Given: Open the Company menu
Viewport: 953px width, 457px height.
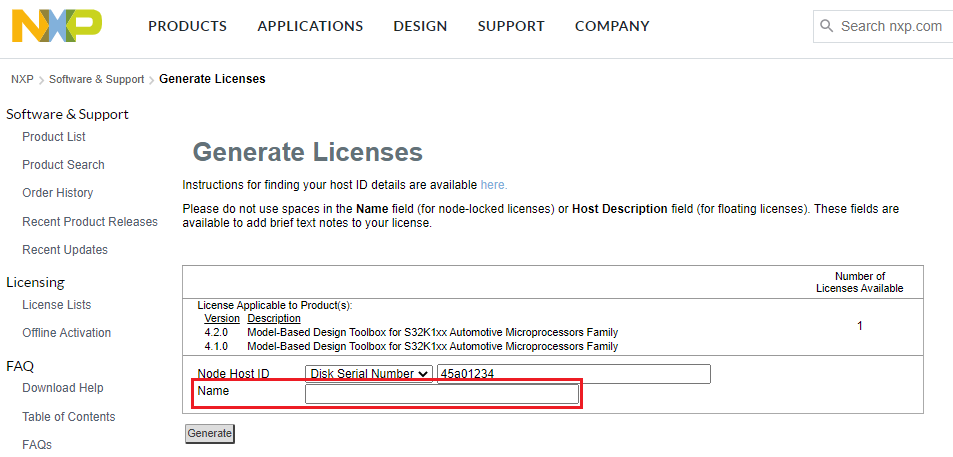Looking at the screenshot, I should tap(612, 26).
